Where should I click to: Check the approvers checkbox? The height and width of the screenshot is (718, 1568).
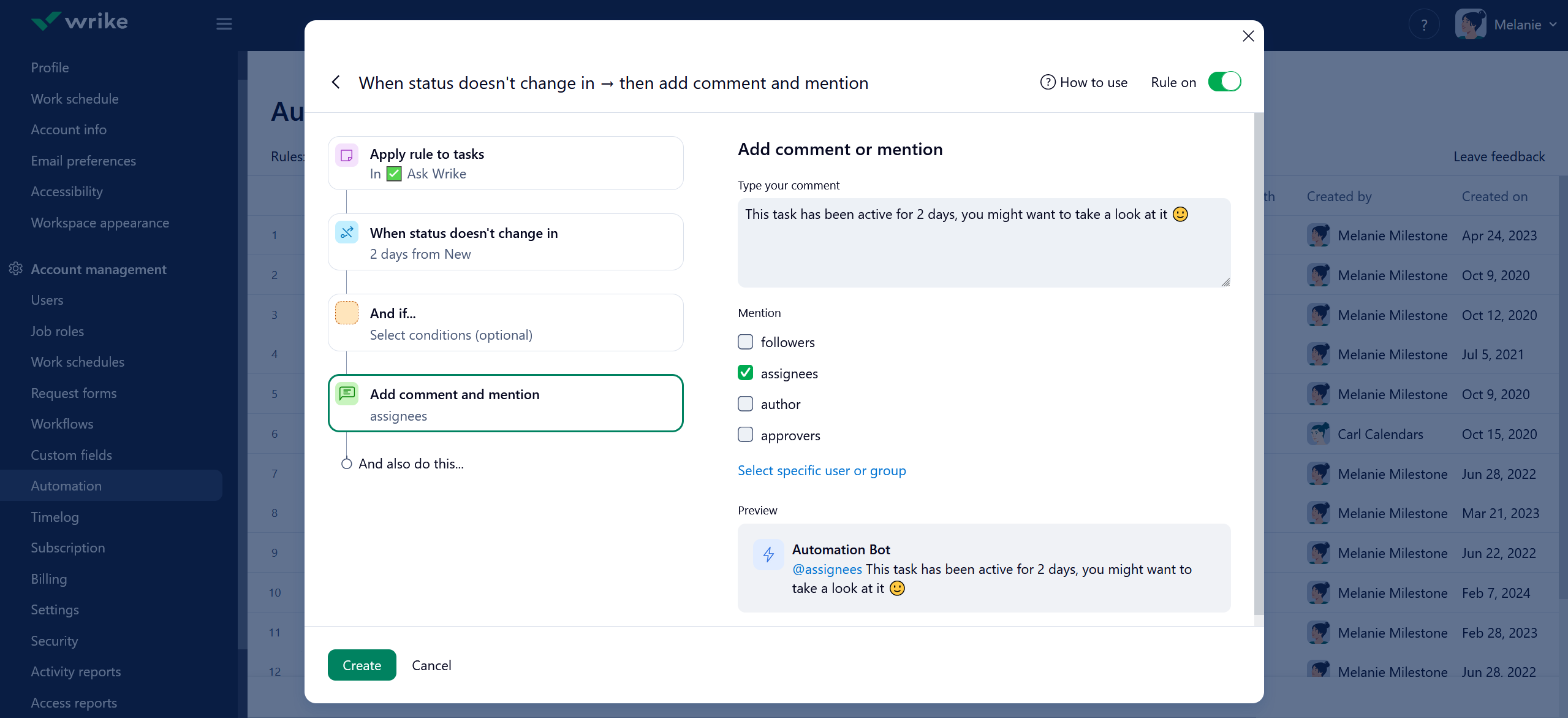coord(745,435)
